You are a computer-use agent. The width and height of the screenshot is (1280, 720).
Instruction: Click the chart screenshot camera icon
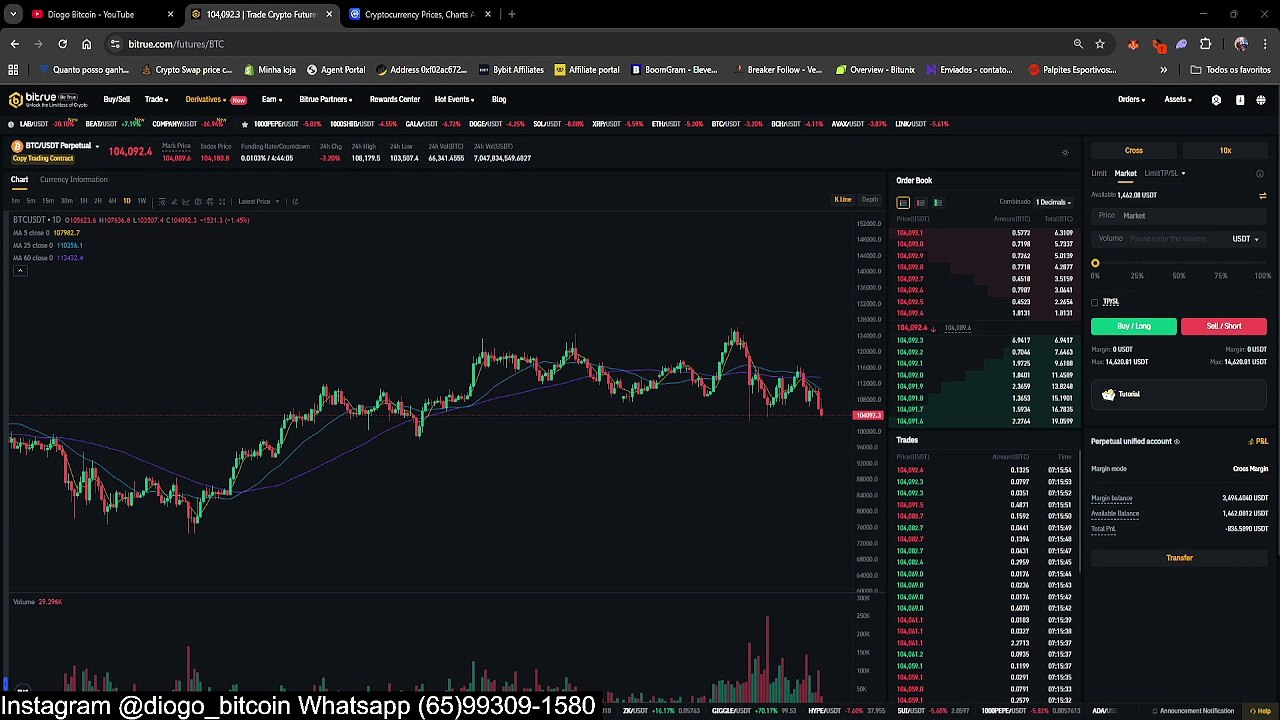(210, 201)
